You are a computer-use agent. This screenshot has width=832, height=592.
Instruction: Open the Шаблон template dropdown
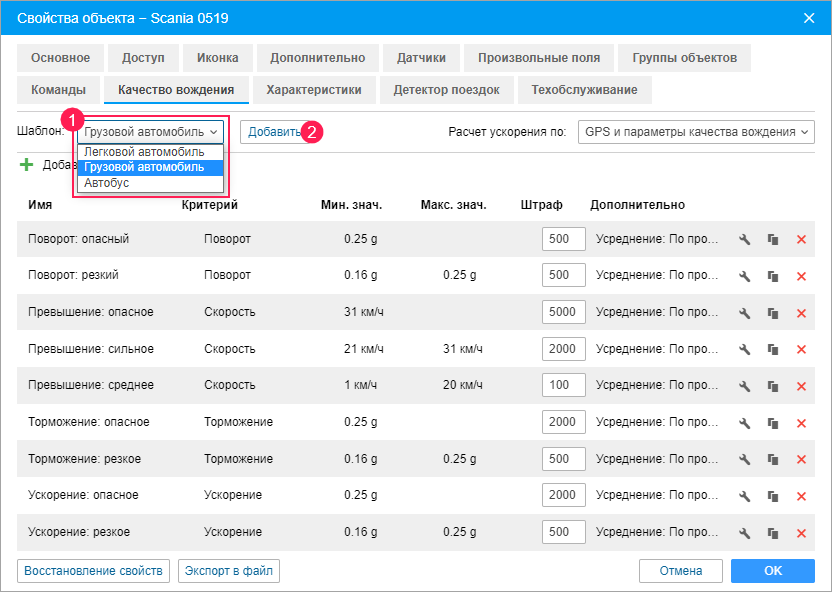point(151,132)
